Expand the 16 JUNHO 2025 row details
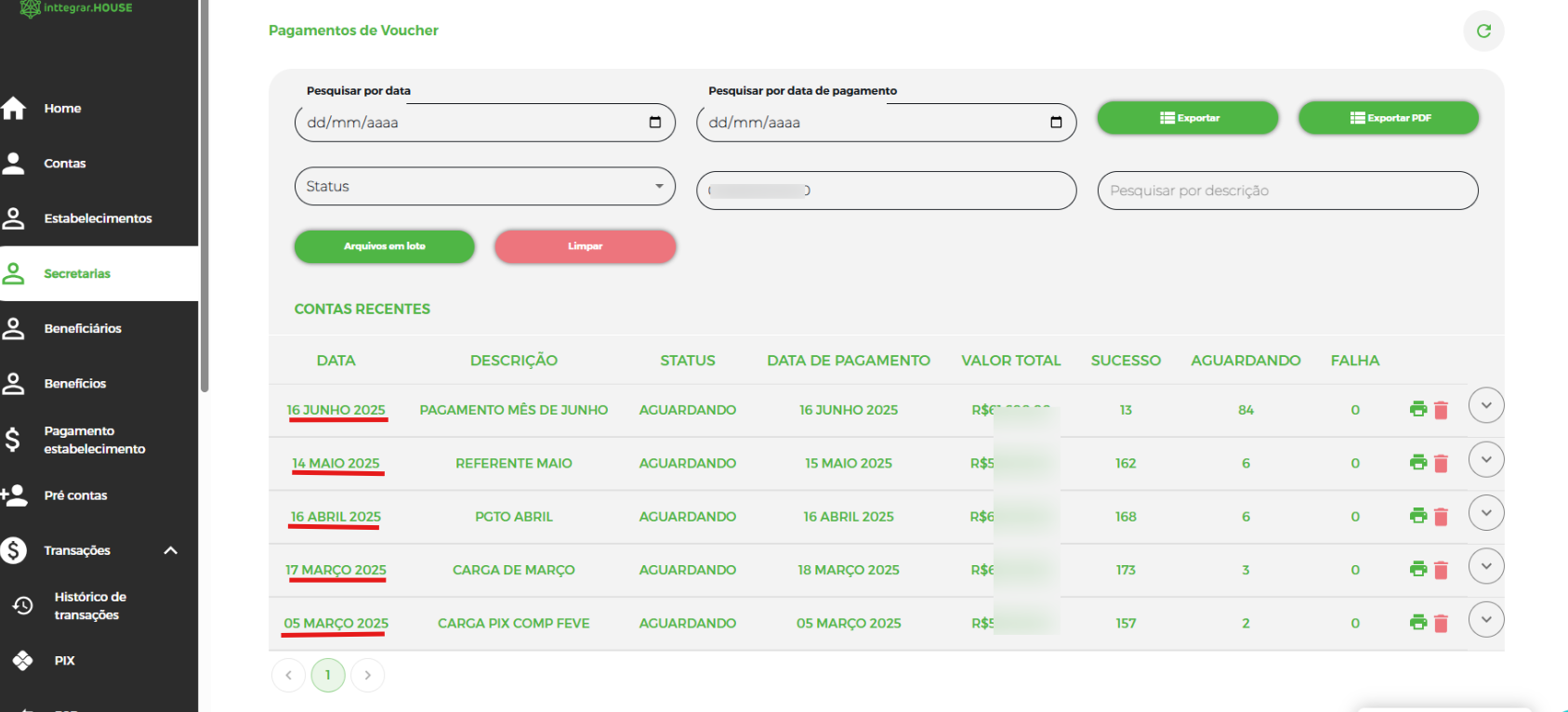The width and height of the screenshot is (1568, 712). coord(1485,405)
